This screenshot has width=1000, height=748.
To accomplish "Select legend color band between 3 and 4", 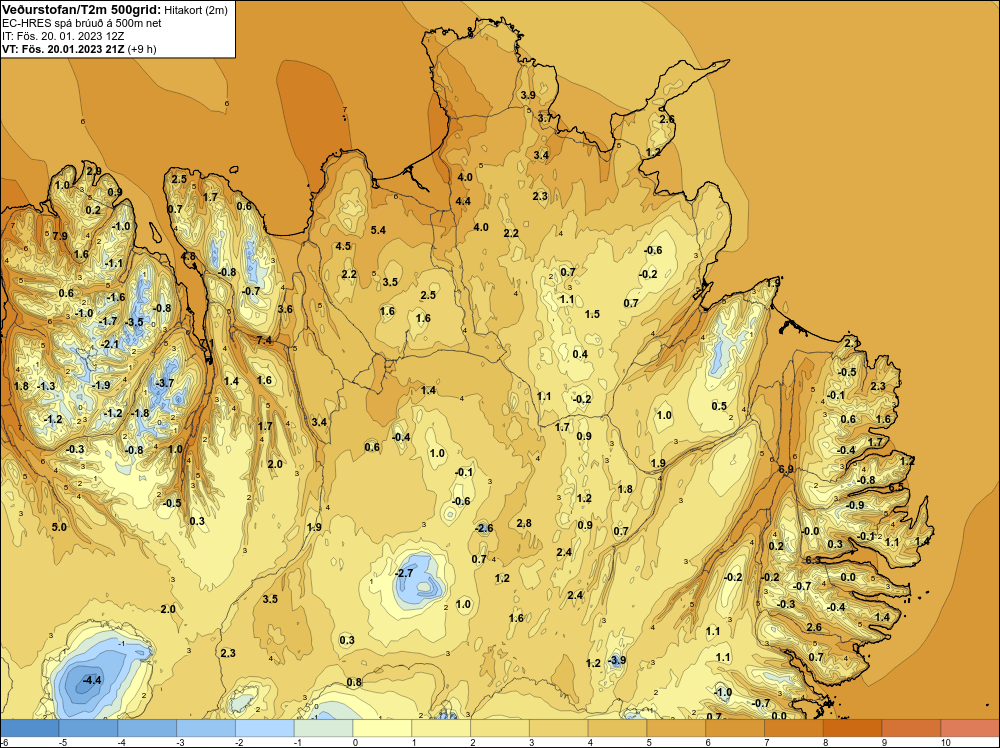I will [x=559, y=728].
